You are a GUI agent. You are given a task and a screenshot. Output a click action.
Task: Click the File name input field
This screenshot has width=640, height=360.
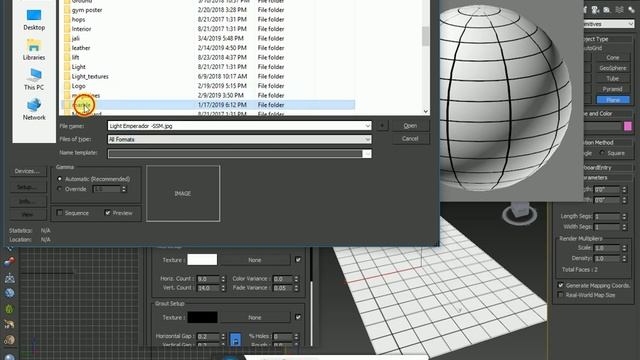click(236, 126)
